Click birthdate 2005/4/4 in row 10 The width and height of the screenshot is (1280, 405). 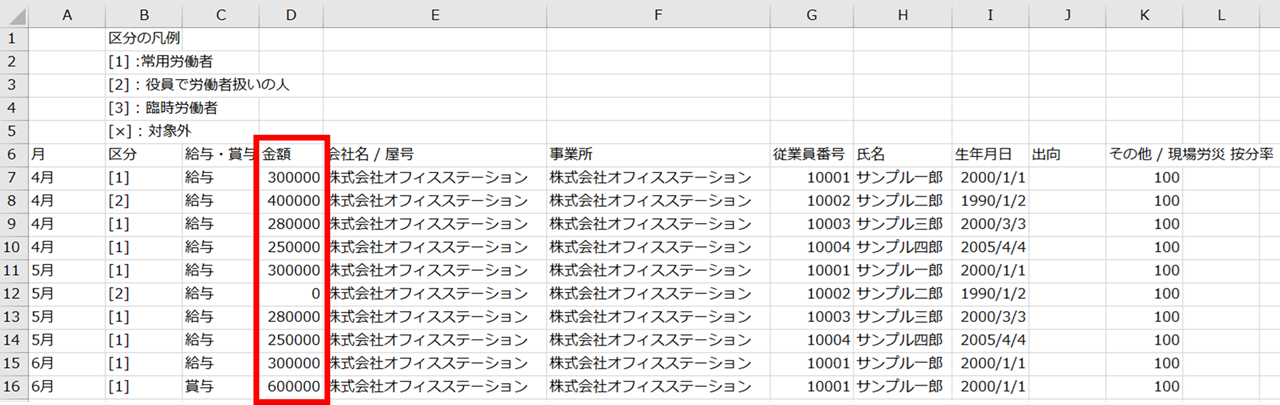point(990,247)
